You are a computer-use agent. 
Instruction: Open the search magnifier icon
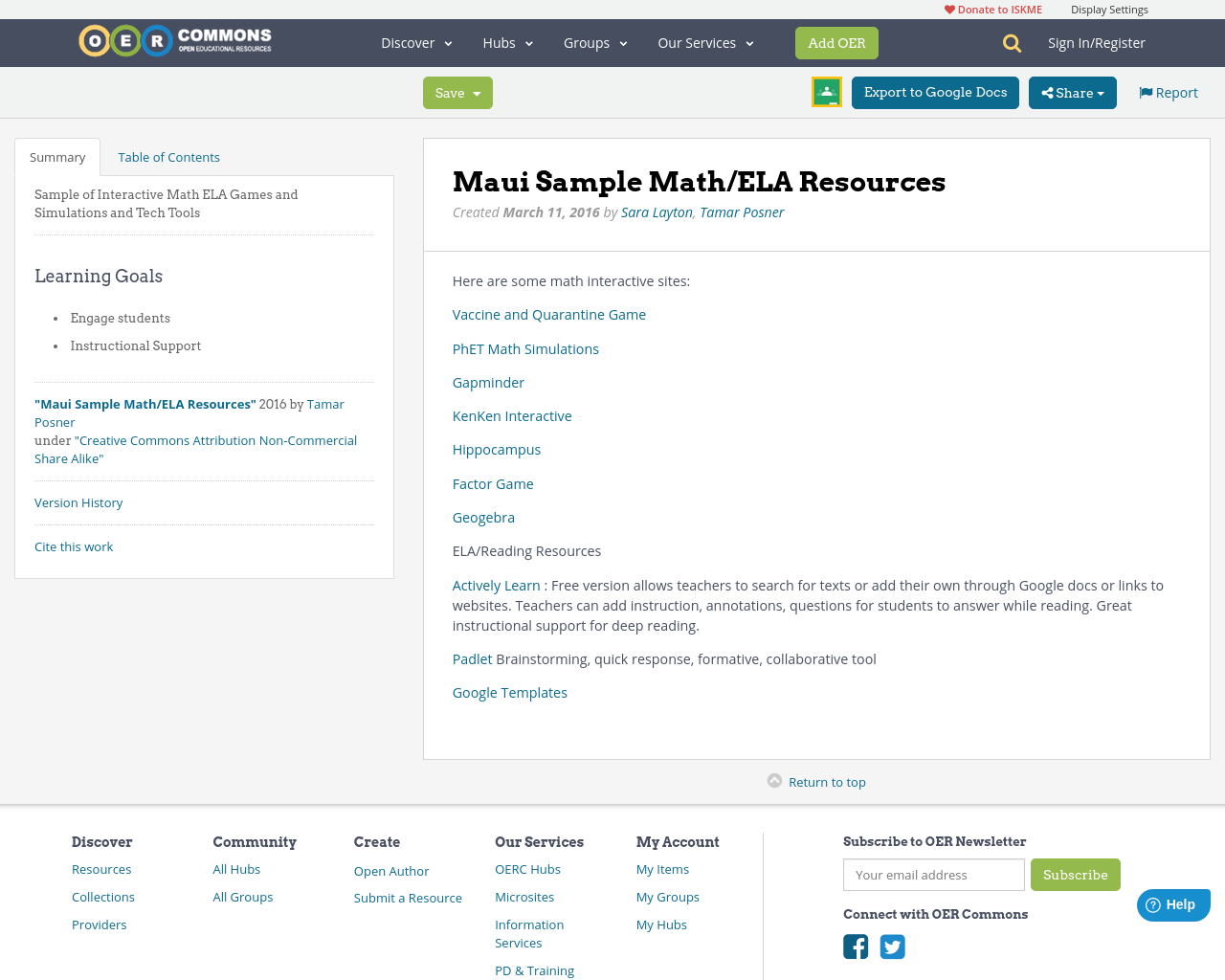pyautogui.click(x=1012, y=43)
